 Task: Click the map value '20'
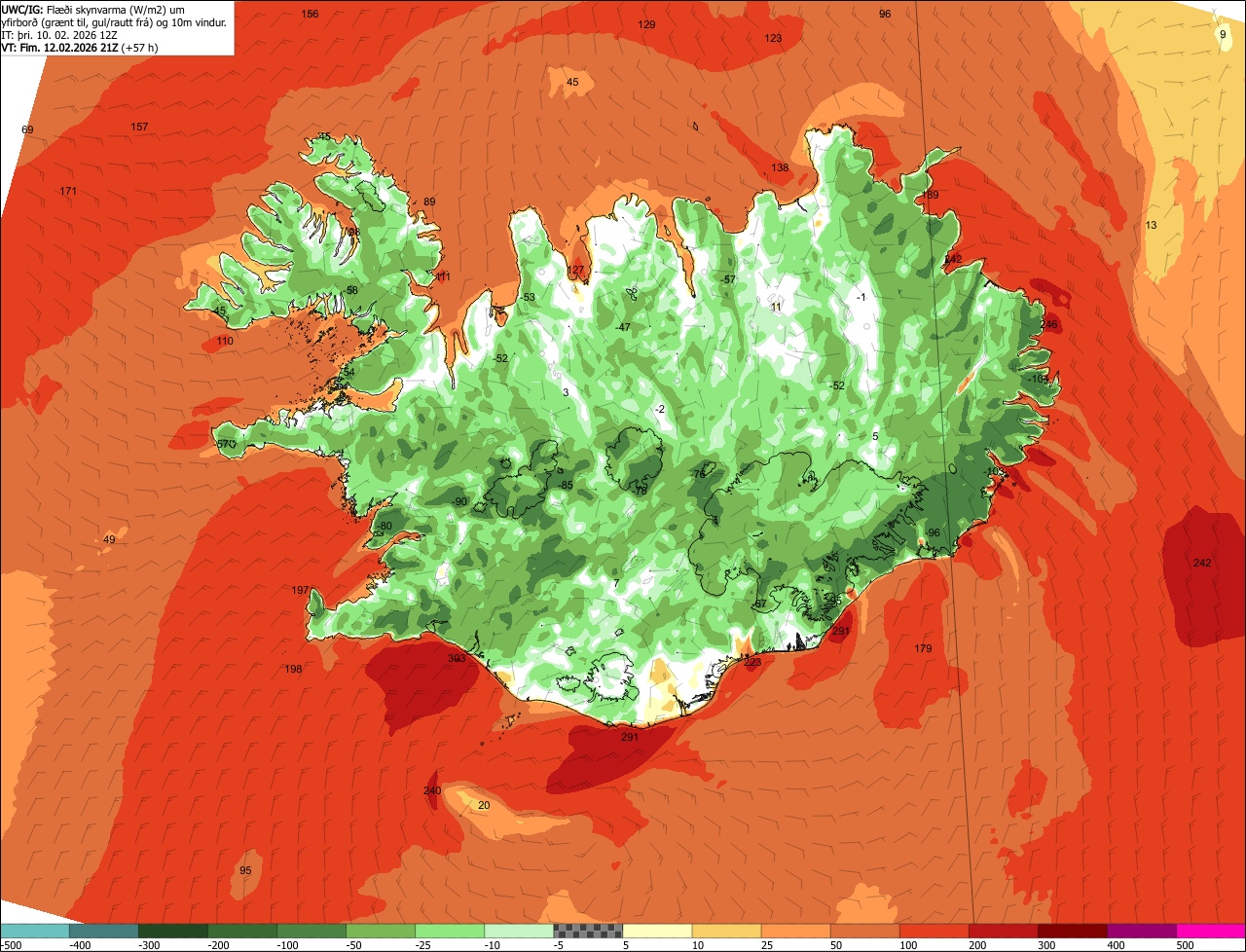[484, 805]
